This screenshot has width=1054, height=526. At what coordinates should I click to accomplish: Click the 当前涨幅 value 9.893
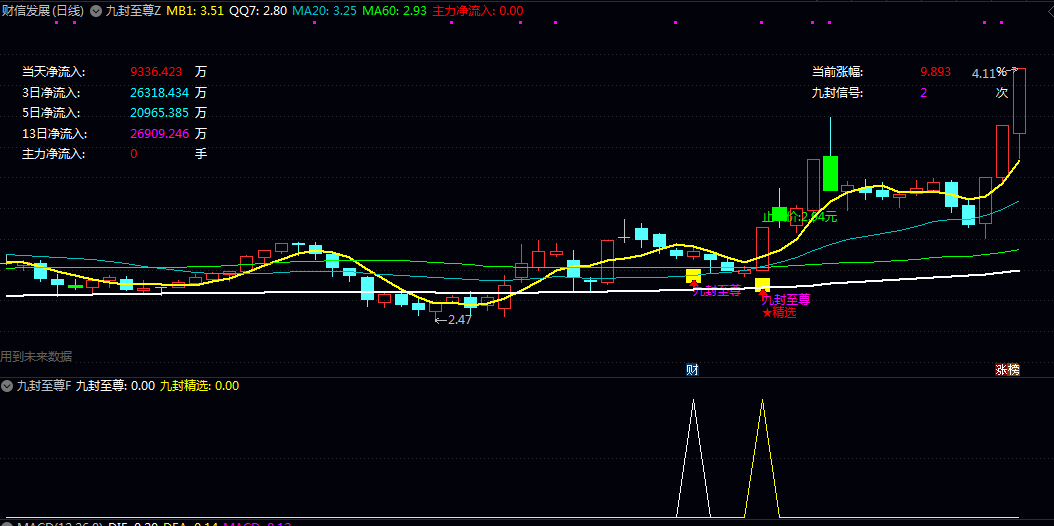(x=936, y=72)
